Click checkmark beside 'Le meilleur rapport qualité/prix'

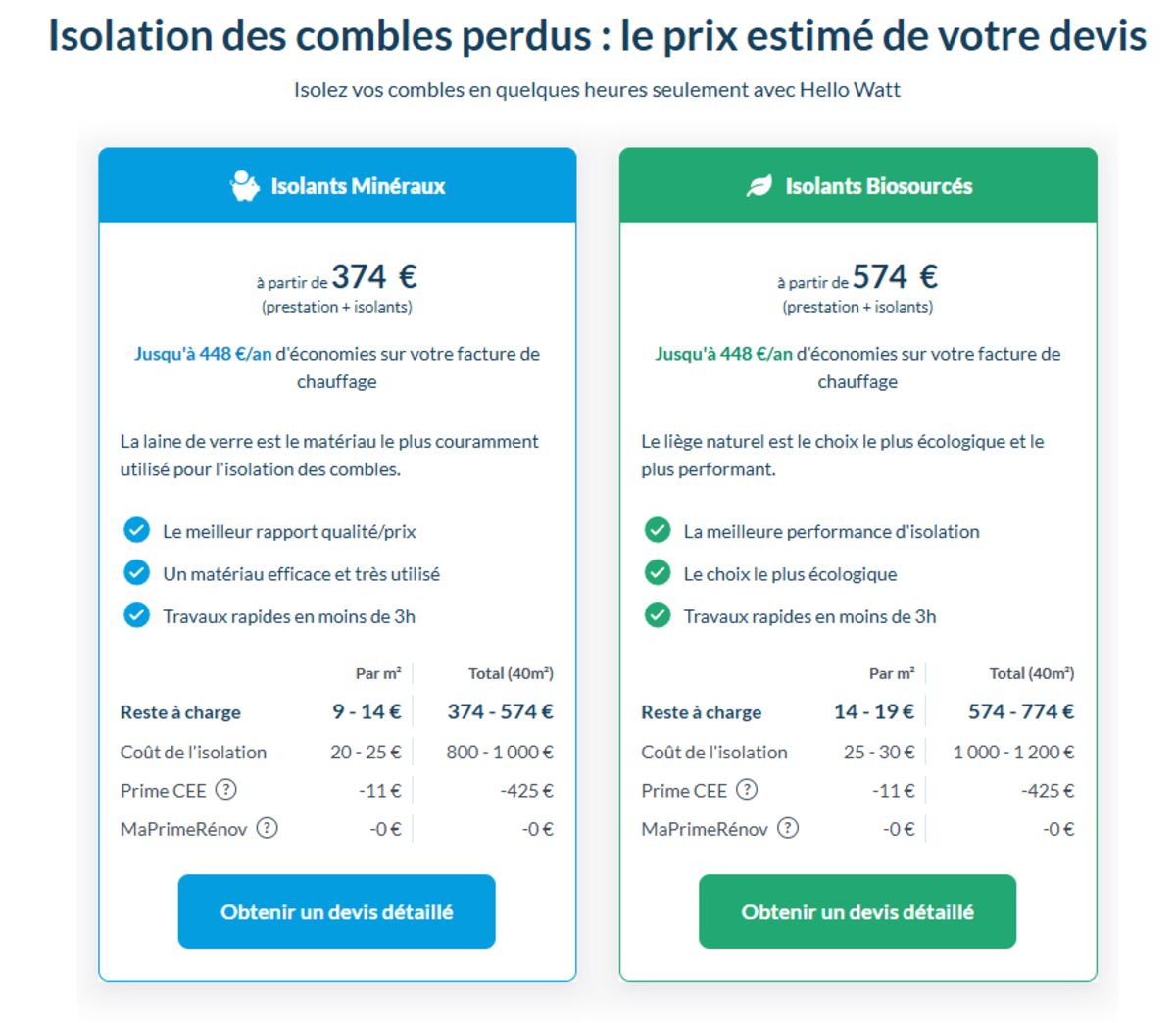pos(136,530)
